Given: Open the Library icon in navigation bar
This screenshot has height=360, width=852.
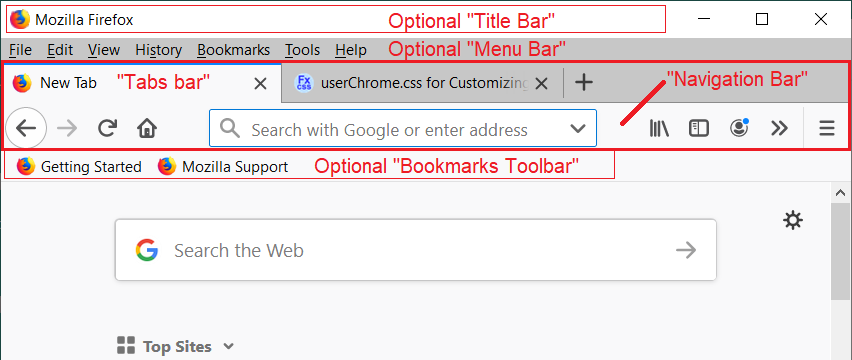Looking at the screenshot, I should [x=659, y=129].
